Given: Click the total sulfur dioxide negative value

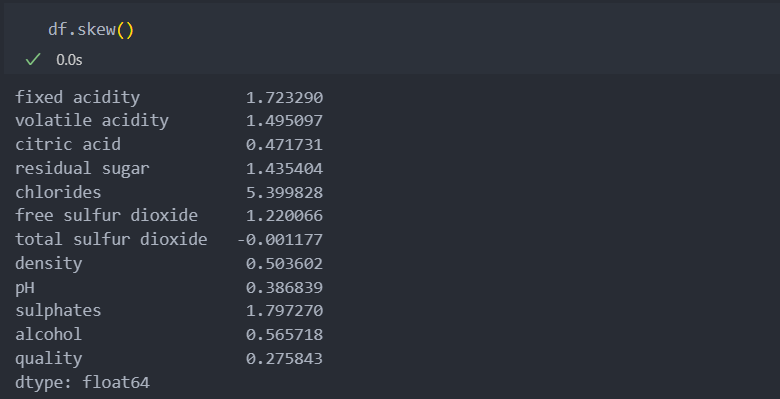Looking at the screenshot, I should pos(280,240).
